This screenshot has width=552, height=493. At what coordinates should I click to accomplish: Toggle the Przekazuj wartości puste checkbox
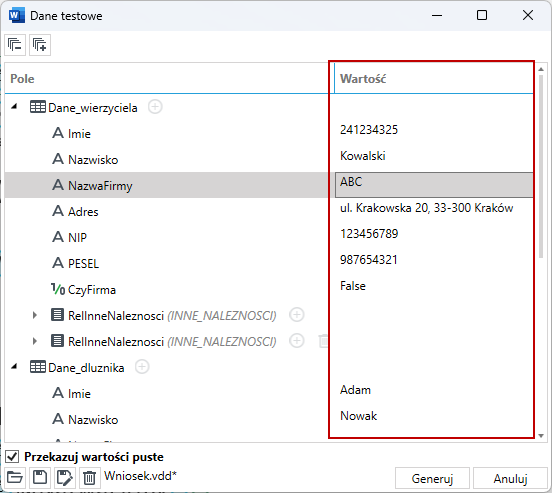click(x=12, y=457)
